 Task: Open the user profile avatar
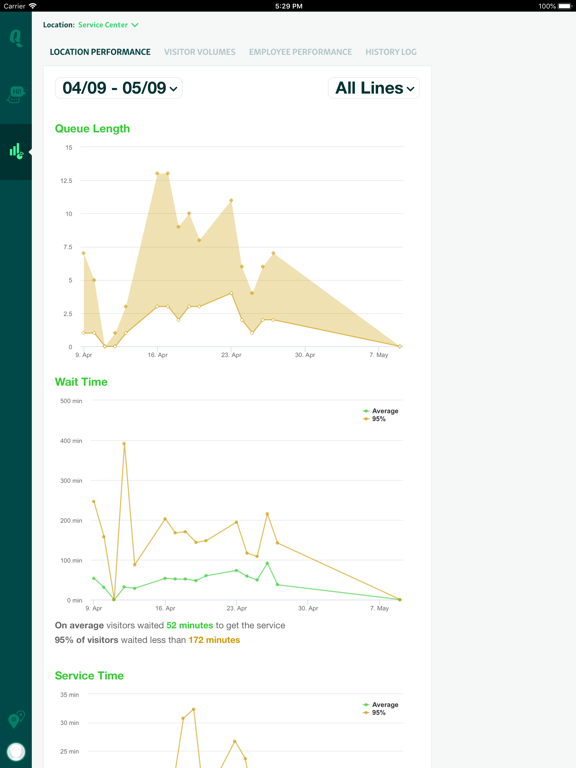(x=16, y=752)
